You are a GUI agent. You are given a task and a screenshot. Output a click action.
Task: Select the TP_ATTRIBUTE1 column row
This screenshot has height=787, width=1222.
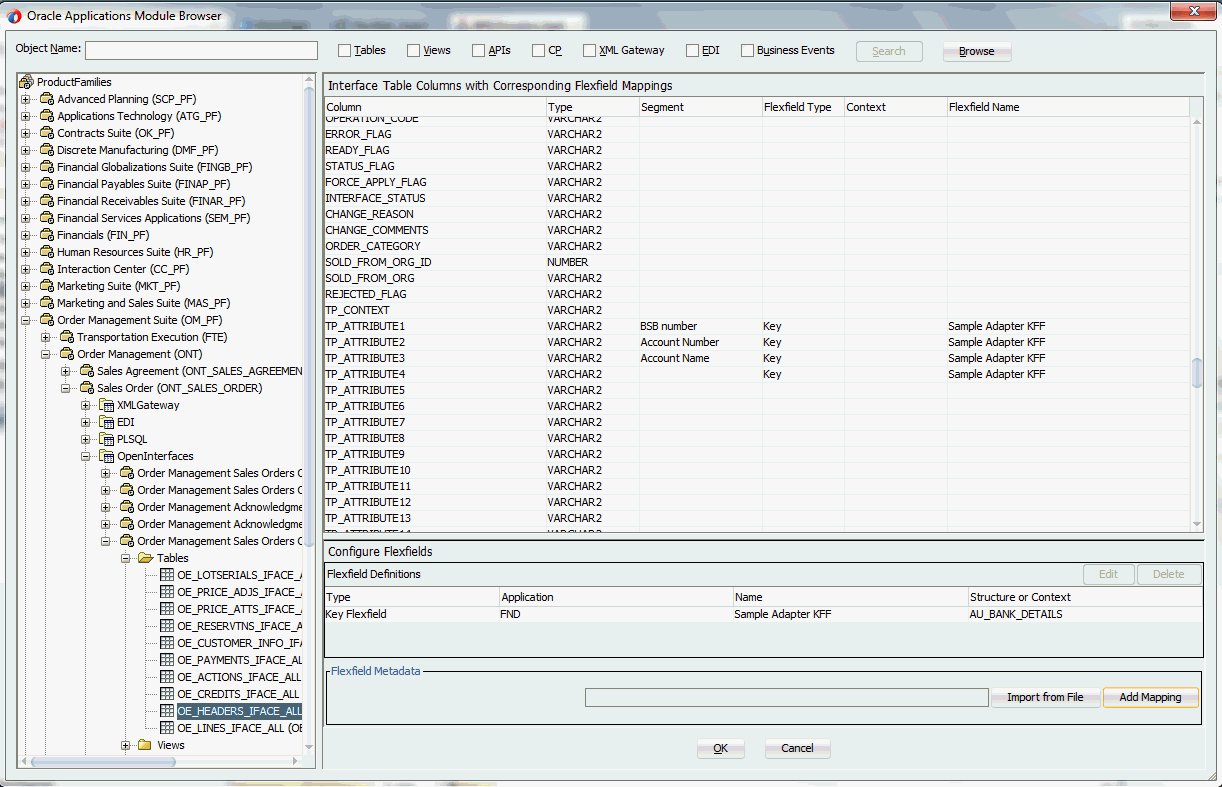point(757,326)
